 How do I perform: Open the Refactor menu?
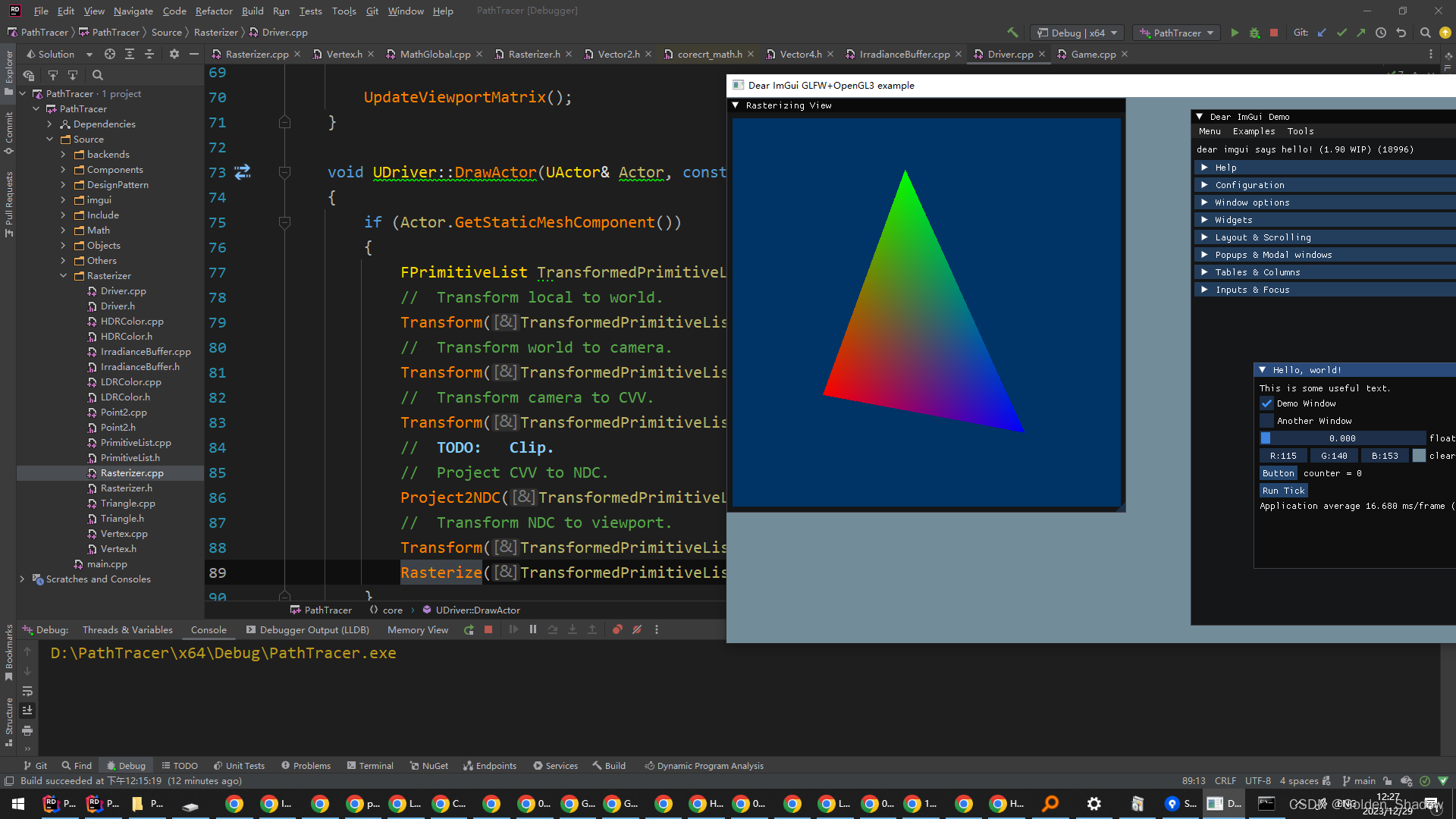coord(214,11)
